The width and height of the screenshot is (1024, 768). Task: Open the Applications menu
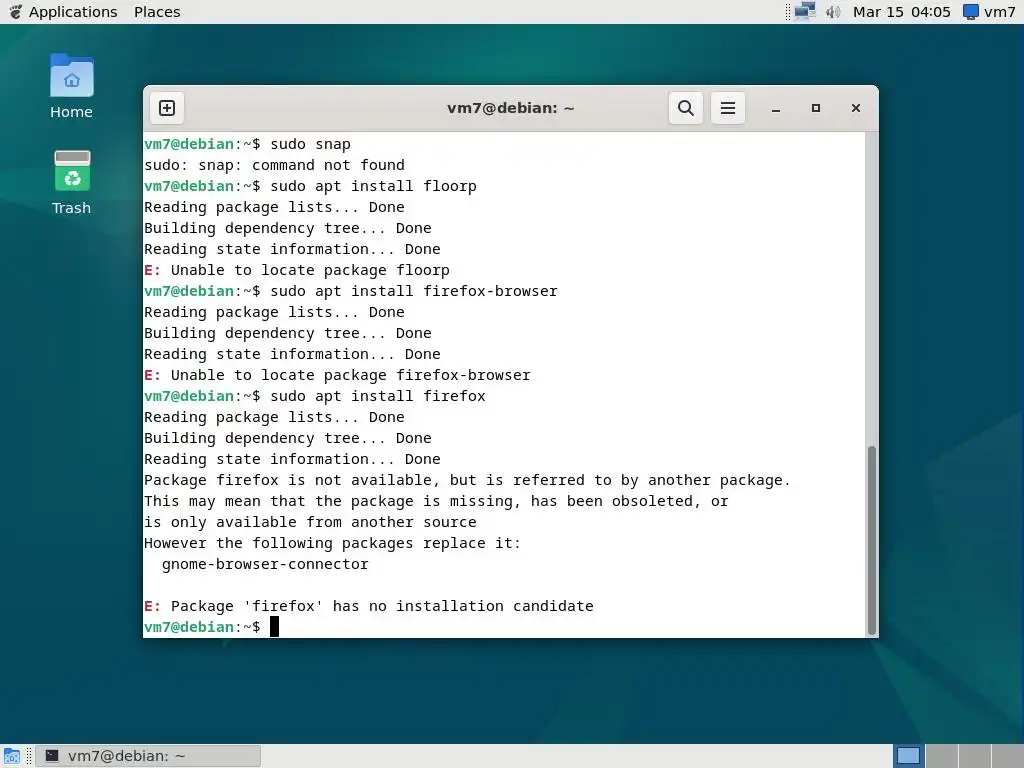click(73, 12)
